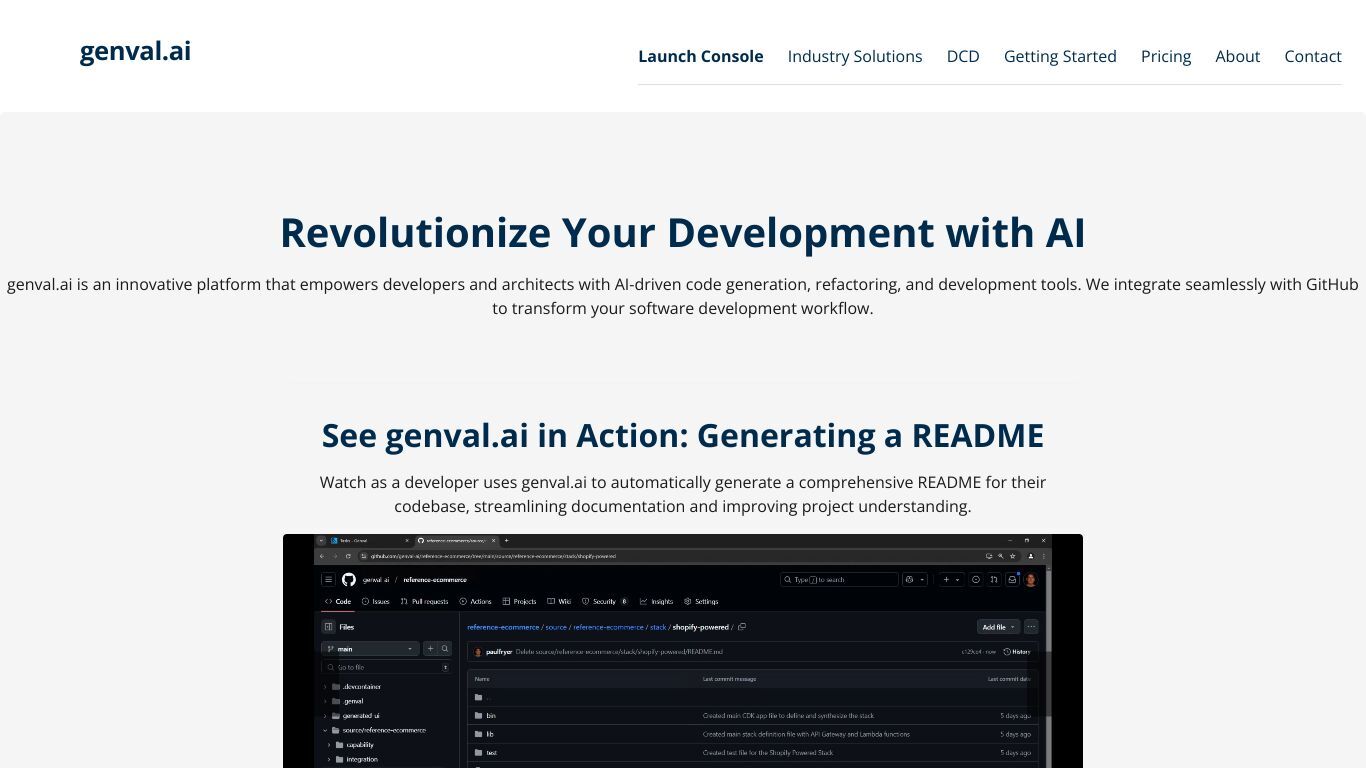Collapse the Files panel icon in demo video

(328, 627)
